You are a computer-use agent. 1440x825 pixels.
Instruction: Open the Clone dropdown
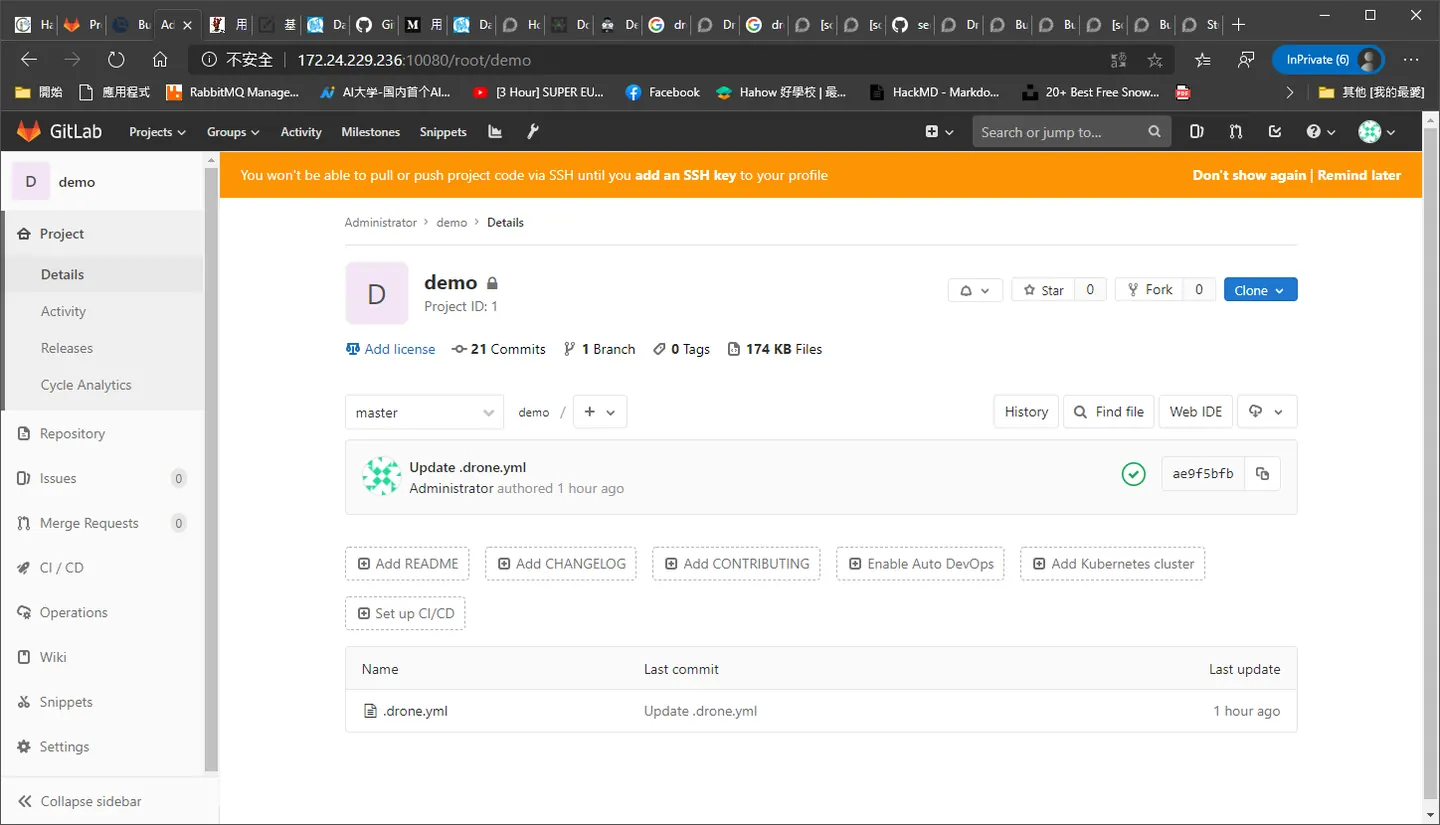[1260, 290]
